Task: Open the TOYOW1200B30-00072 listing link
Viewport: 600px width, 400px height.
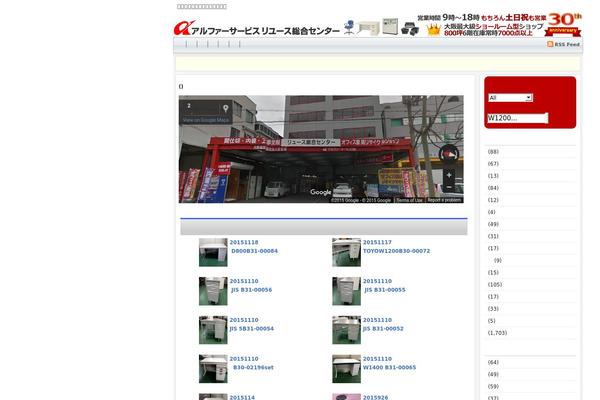Action: tap(396, 251)
